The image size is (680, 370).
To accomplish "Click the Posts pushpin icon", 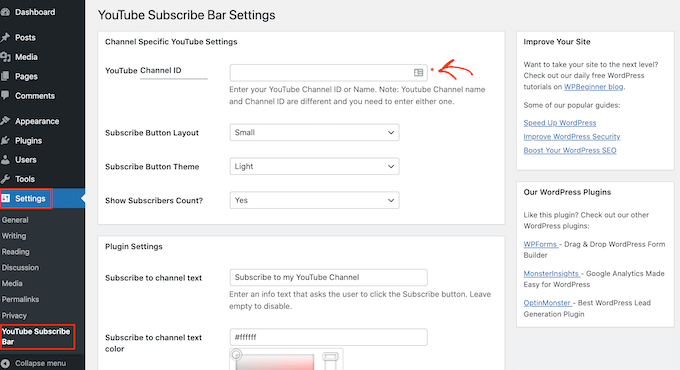I will [x=5, y=37].
